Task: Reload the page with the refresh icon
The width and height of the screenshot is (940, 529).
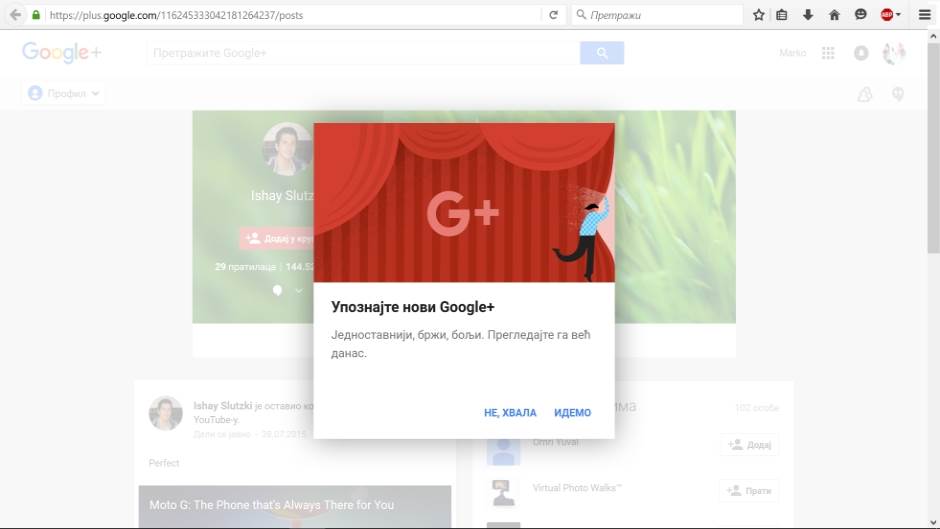Action: (x=554, y=15)
